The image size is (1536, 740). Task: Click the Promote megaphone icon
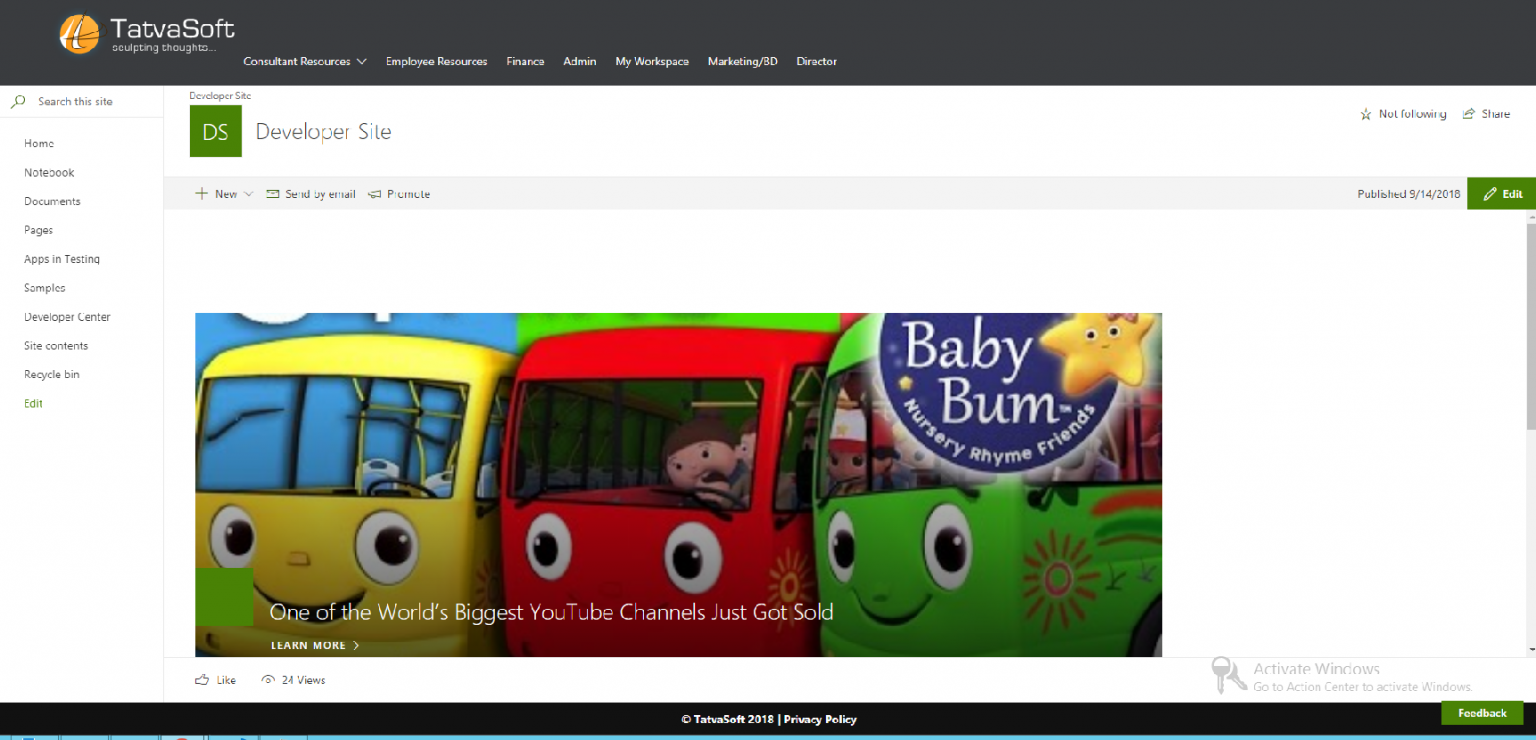click(375, 194)
